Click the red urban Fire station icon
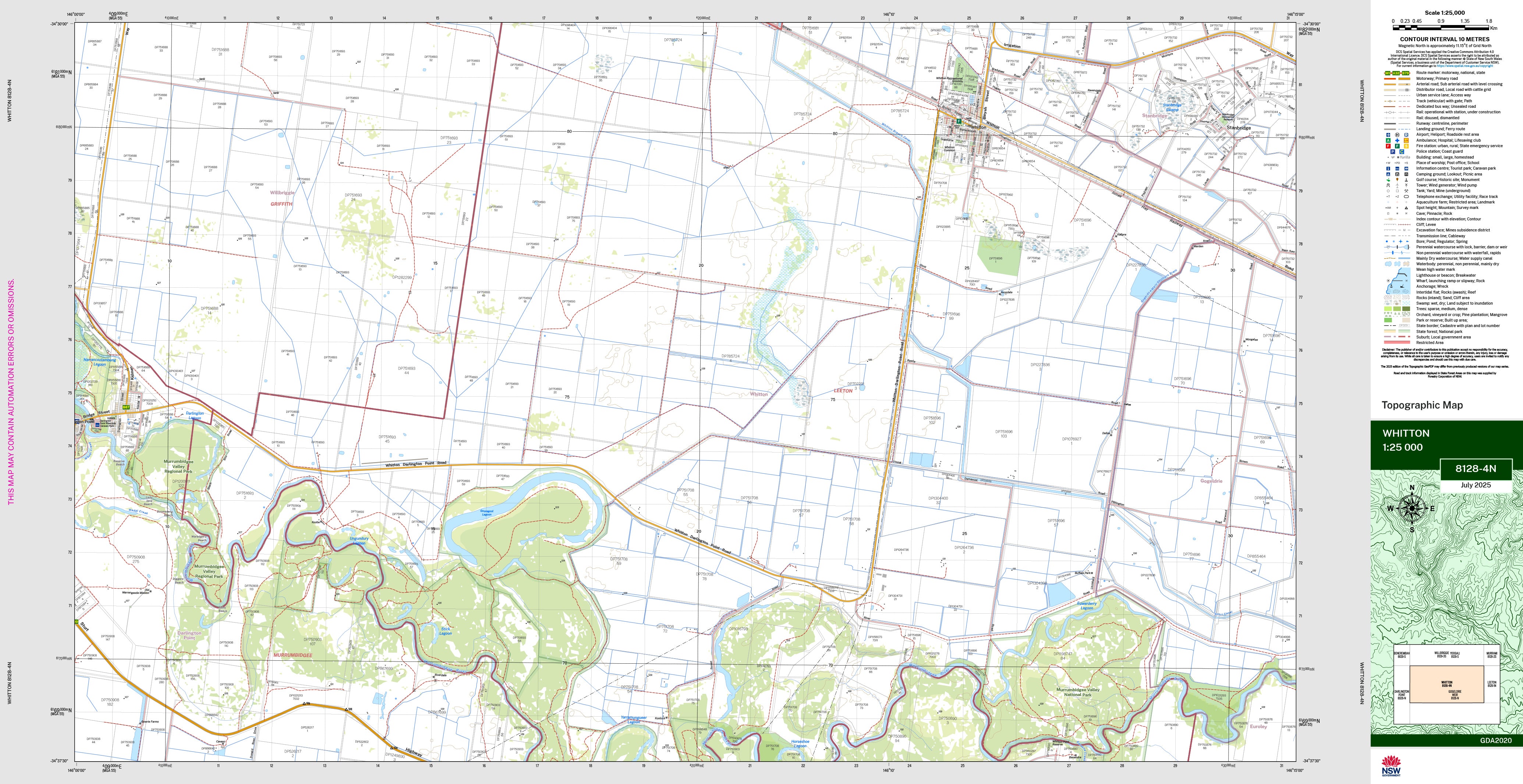1523x784 pixels. (x=1388, y=146)
